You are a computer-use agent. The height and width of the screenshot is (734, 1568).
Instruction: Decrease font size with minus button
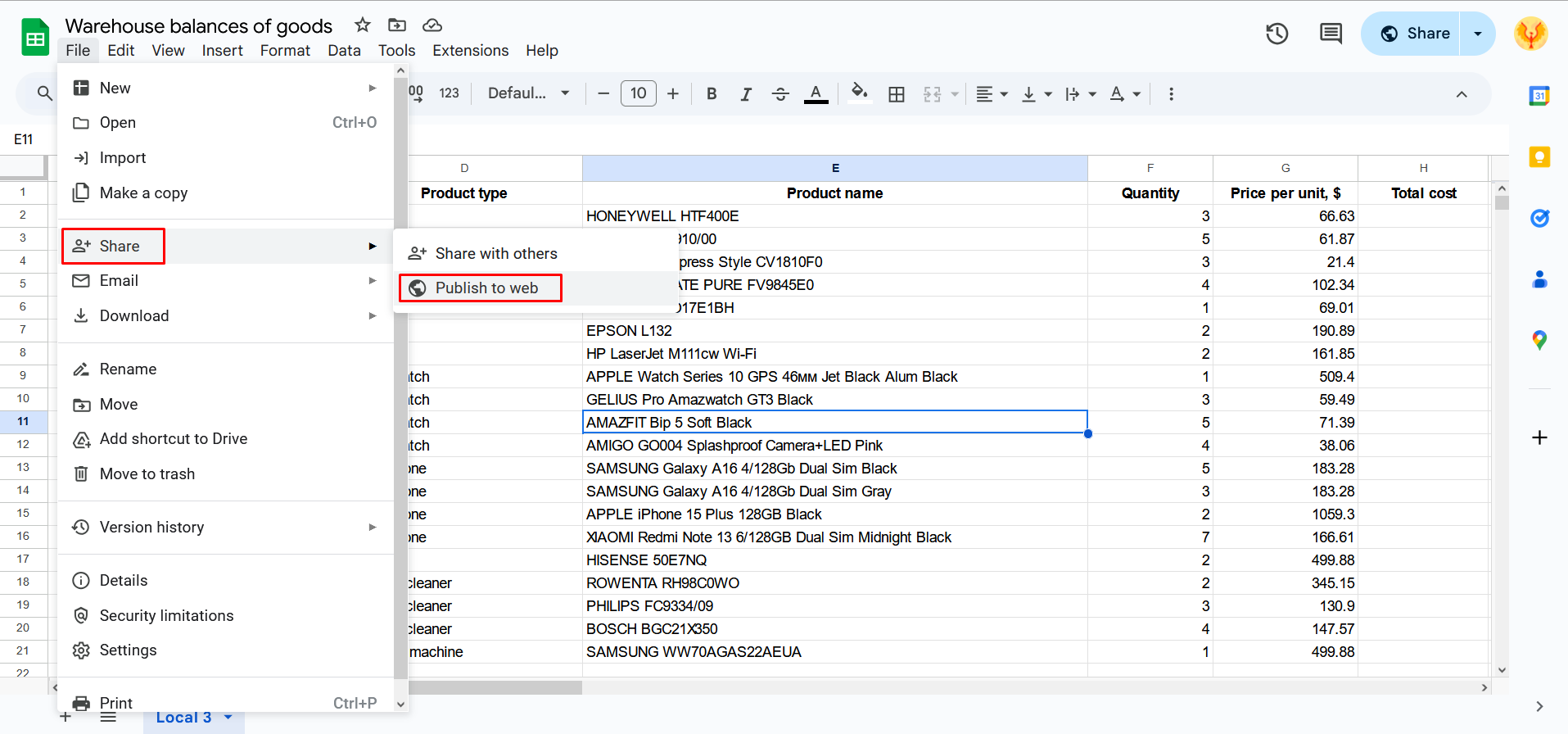tap(603, 94)
